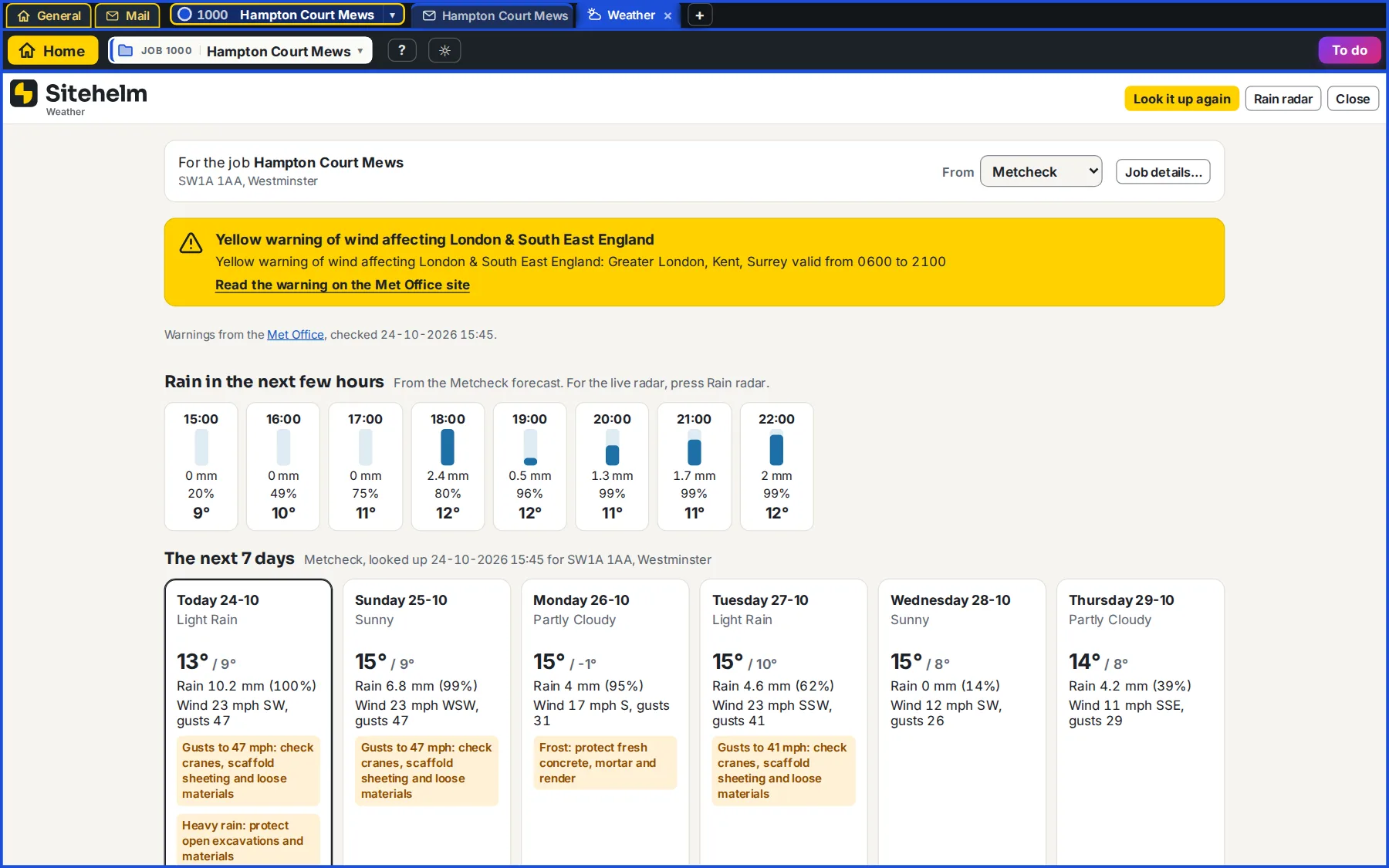
Task: Click Look it up again
Action: point(1181,99)
